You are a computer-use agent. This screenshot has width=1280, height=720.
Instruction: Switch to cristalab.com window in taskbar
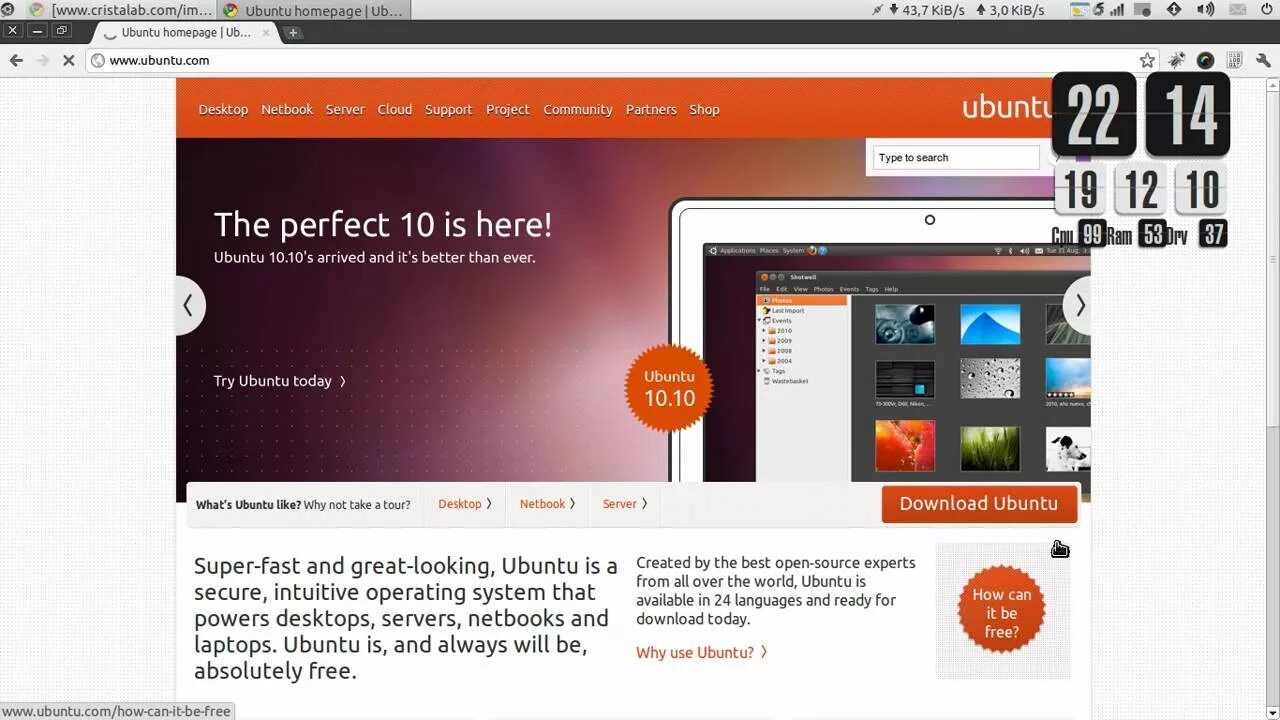pyautogui.click(x=120, y=10)
